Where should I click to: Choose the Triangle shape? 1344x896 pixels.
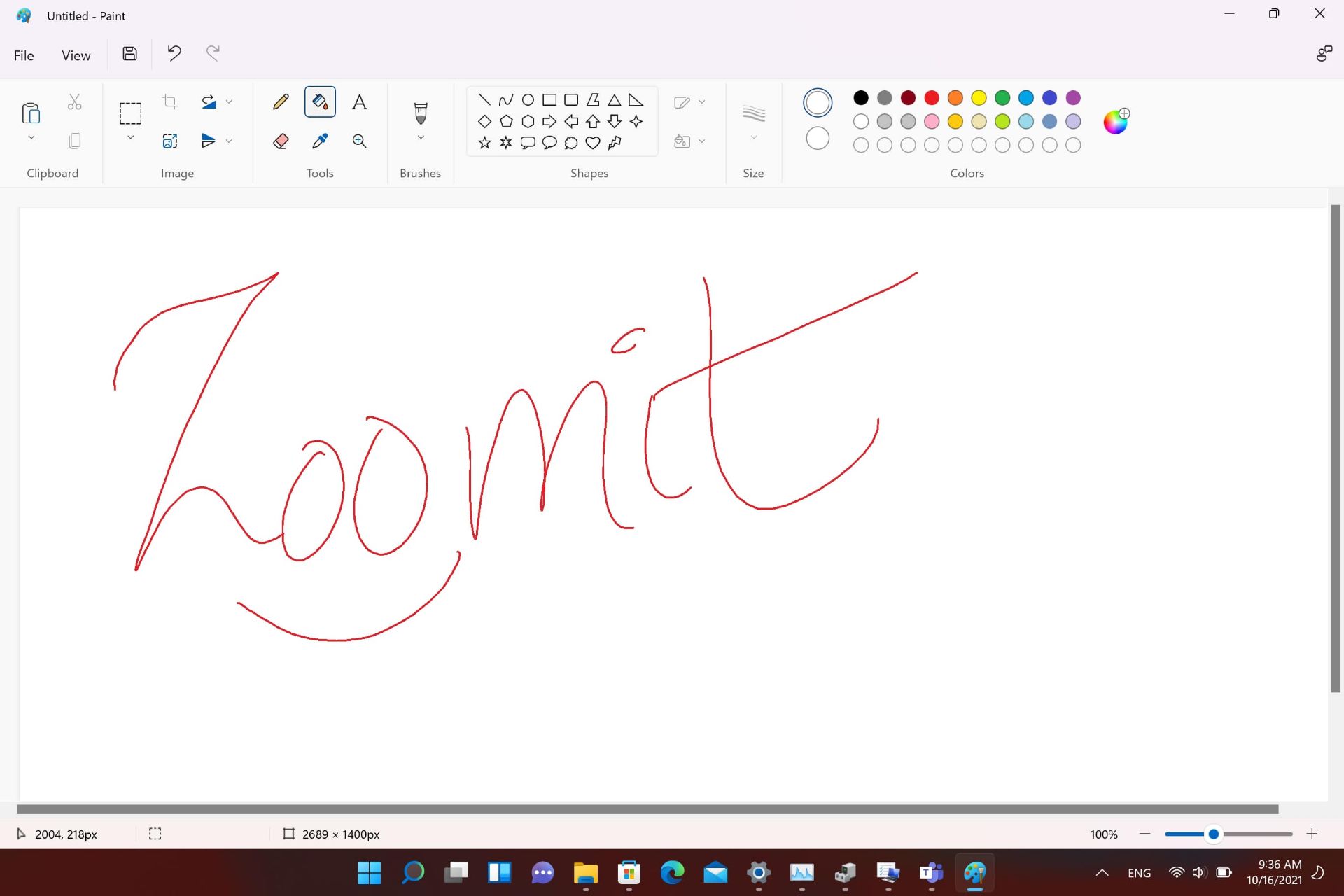[x=614, y=100]
